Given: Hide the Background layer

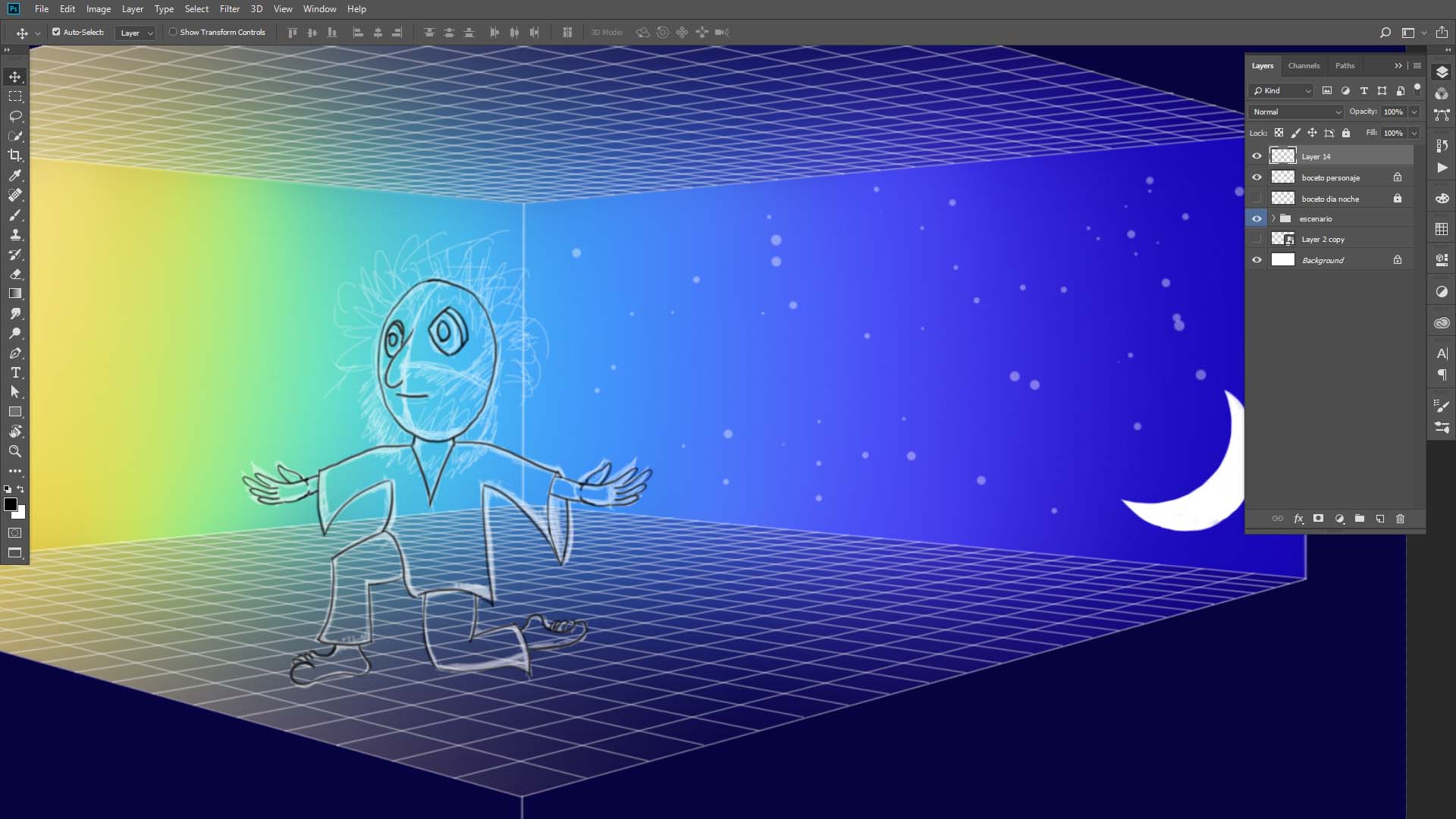Looking at the screenshot, I should click(x=1257, y=260).
